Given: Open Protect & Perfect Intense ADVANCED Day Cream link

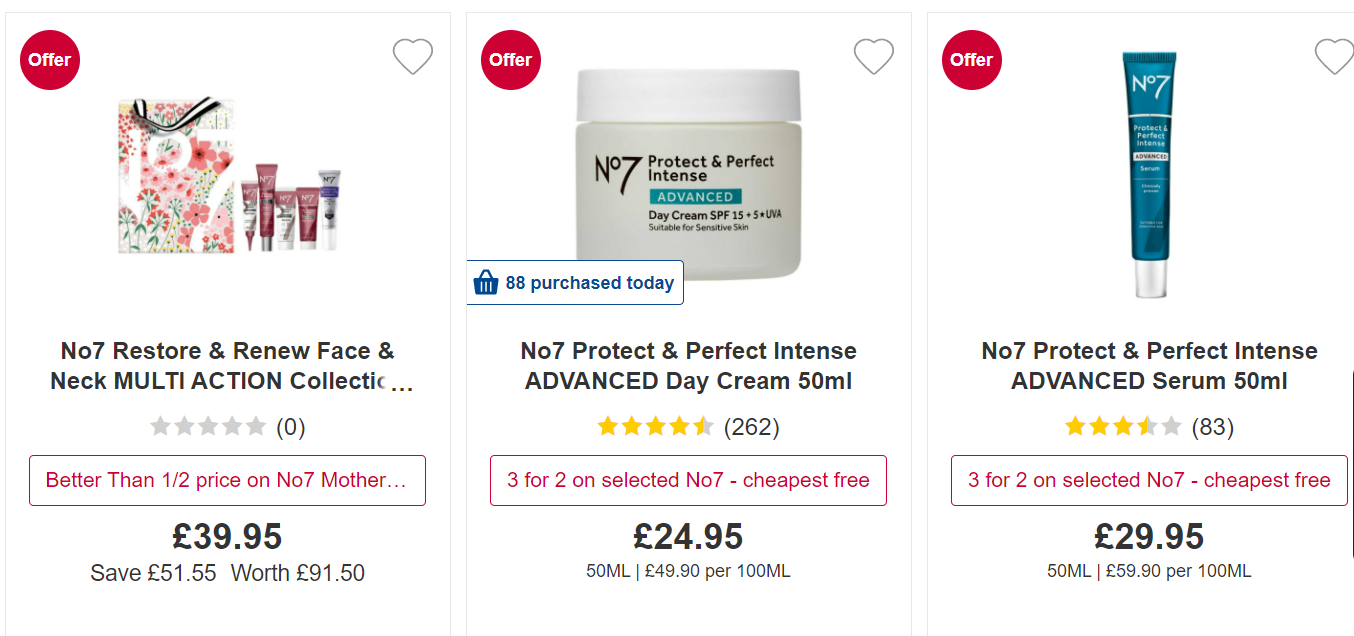Looking at the screenshot, I should [x=688, y=366].
